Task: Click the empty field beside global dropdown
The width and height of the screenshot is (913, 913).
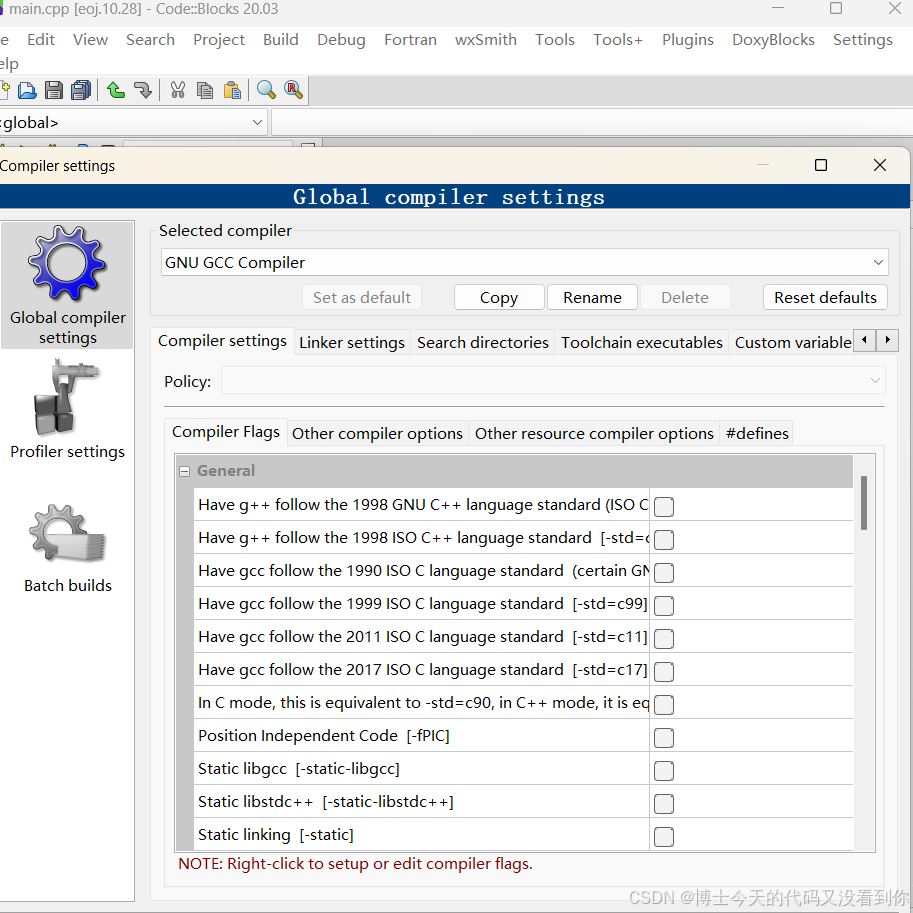Action: [592, 123]
